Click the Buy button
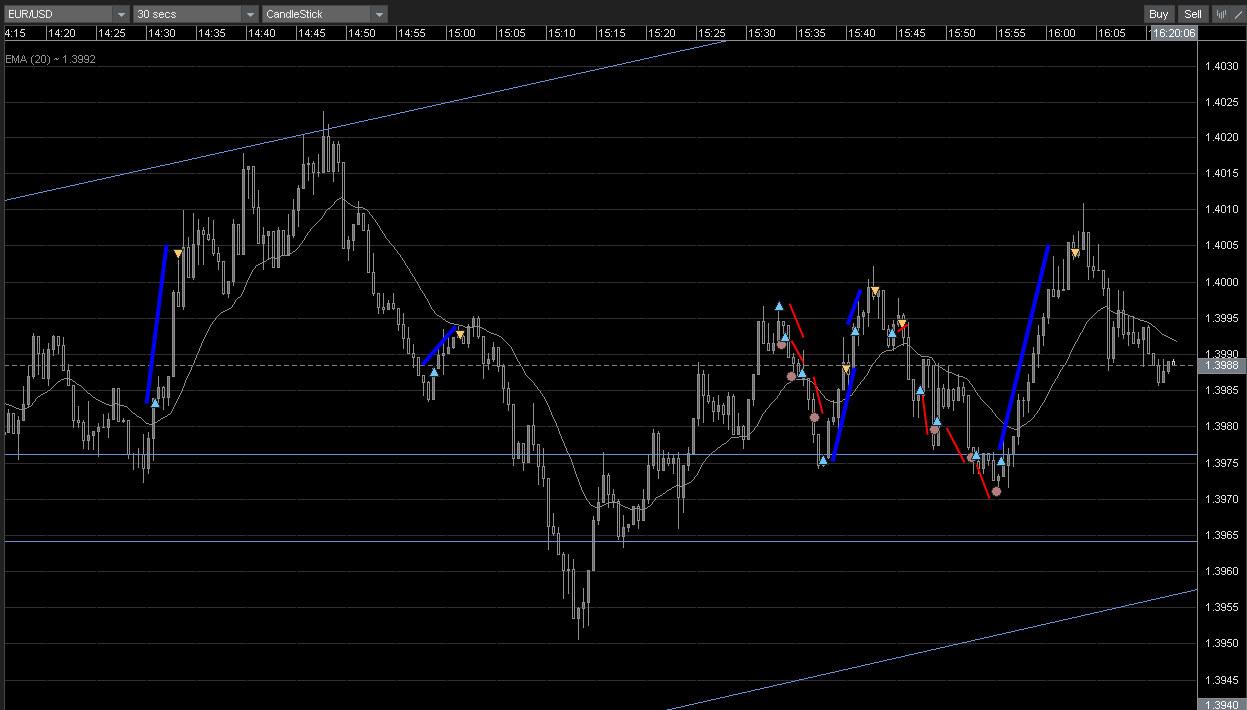This screenshot has height=710, width=1247. click(x=1159, y=14)
